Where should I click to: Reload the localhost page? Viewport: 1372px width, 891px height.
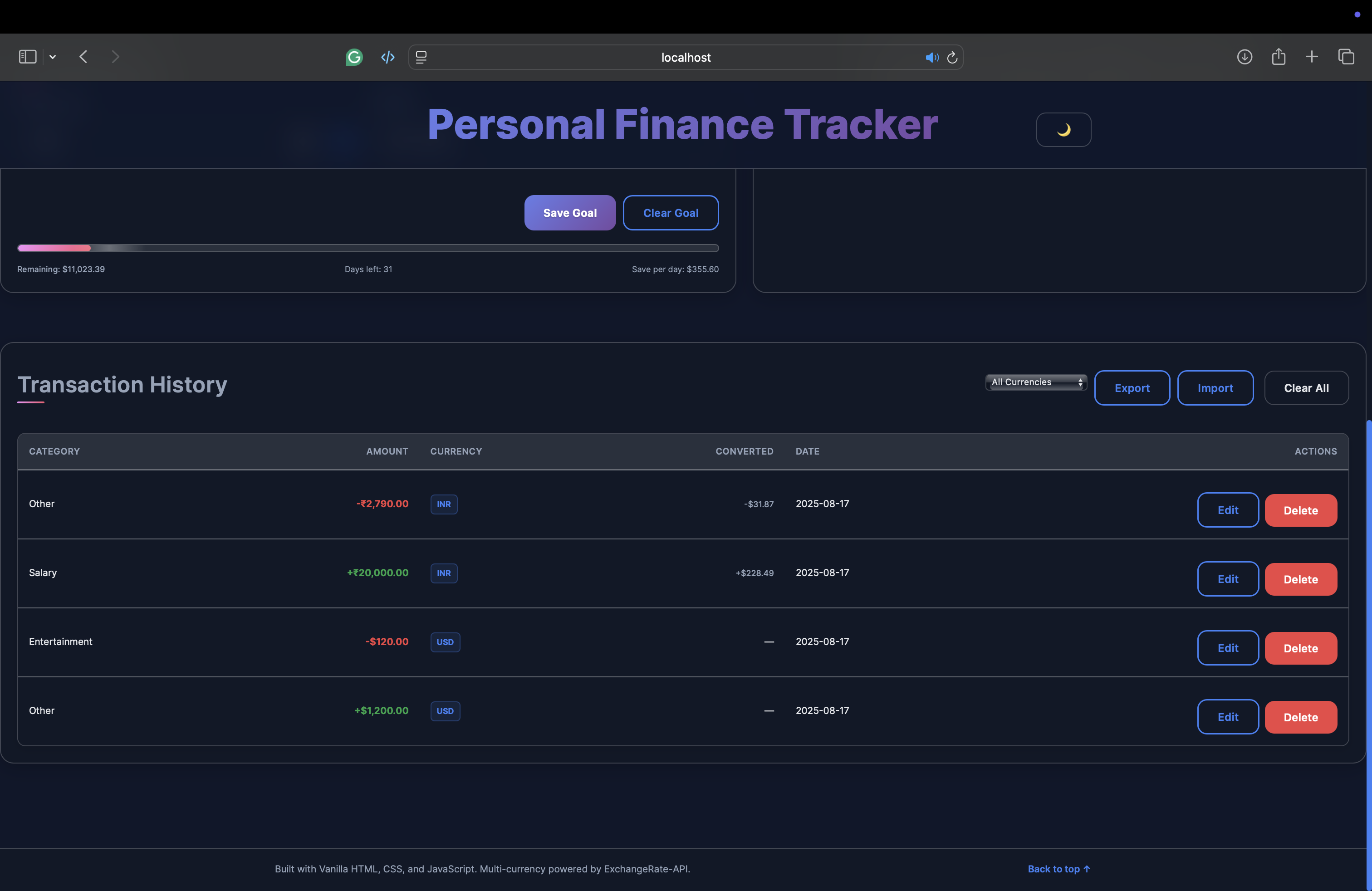click(x=952, y=58)
